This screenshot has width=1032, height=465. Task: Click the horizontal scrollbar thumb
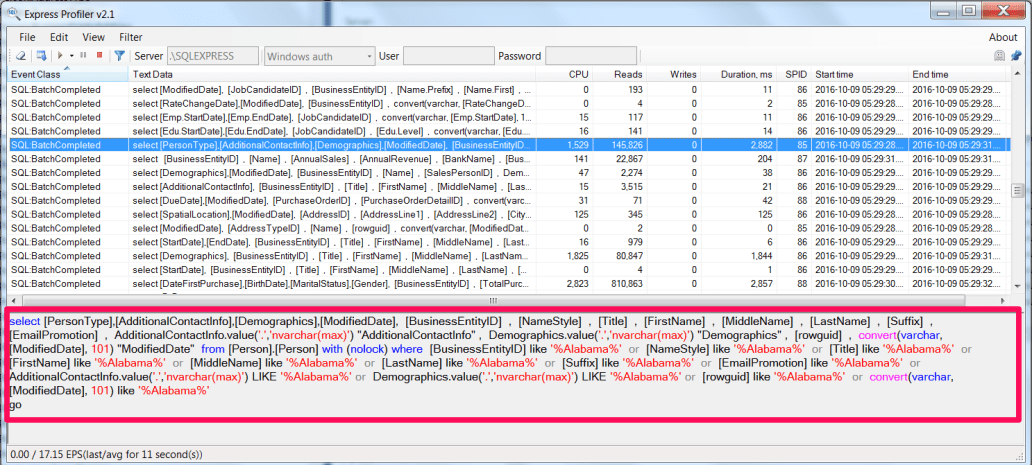493,299
